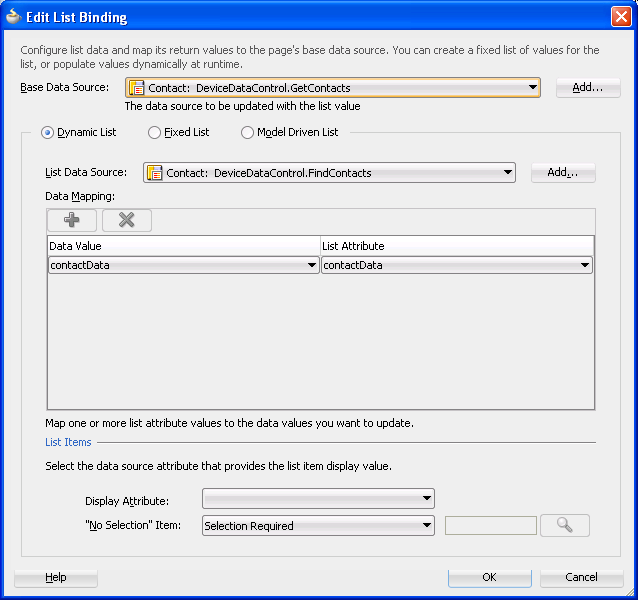Open the Display Attribute dropdown
The image size is (638, 600).
[318, 499]
